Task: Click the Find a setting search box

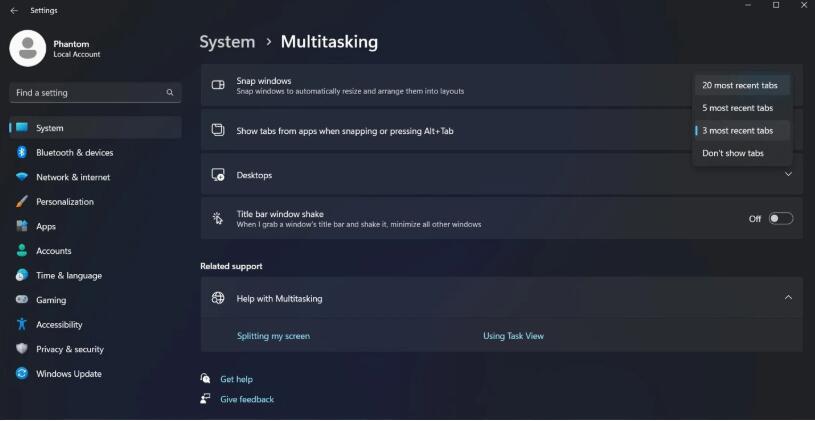Action: [96, 93]
